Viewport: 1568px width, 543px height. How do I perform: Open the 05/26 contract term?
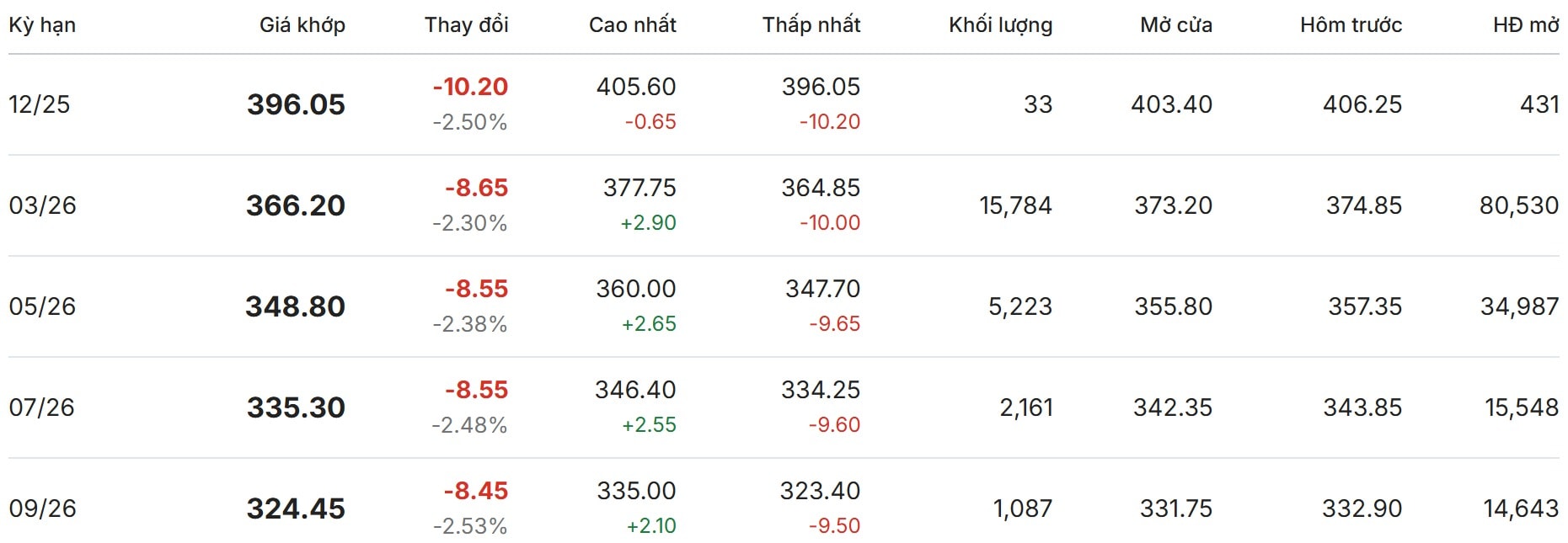[x=42, y=306]
